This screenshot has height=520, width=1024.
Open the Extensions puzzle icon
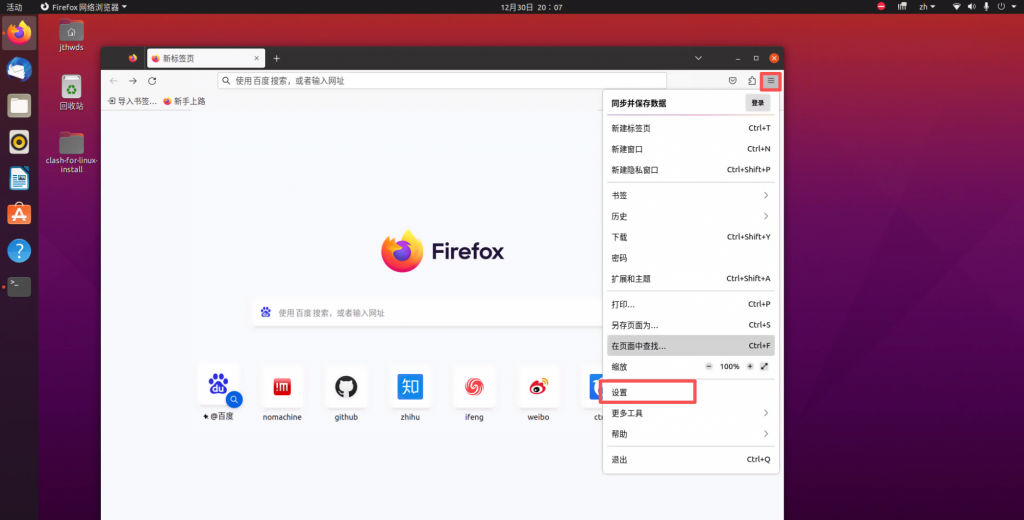click(752, 80)
